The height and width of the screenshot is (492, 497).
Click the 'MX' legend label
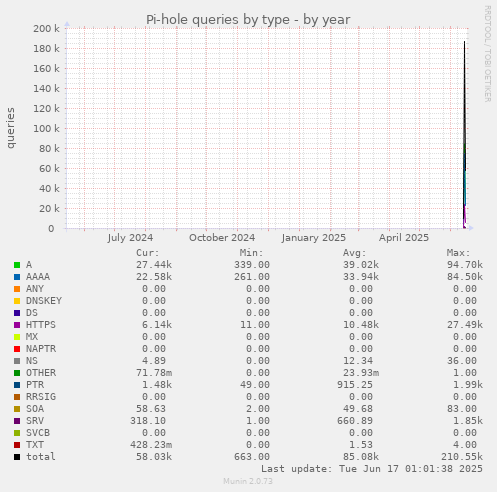click(x=32, y=337)
